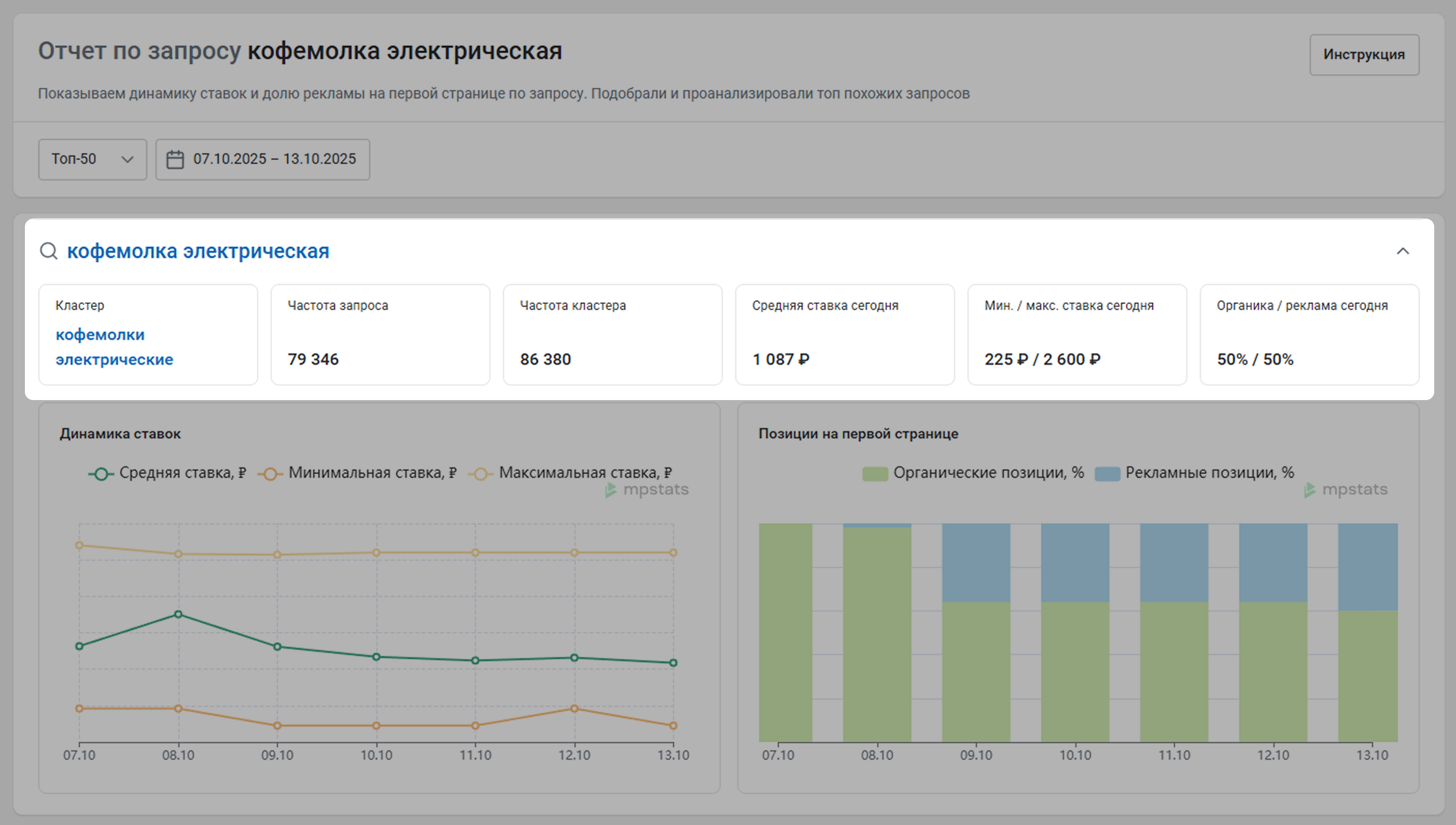Open the Топ-50 dropdown
Screen dimensions: 1456x825
[x=92, y=159]
